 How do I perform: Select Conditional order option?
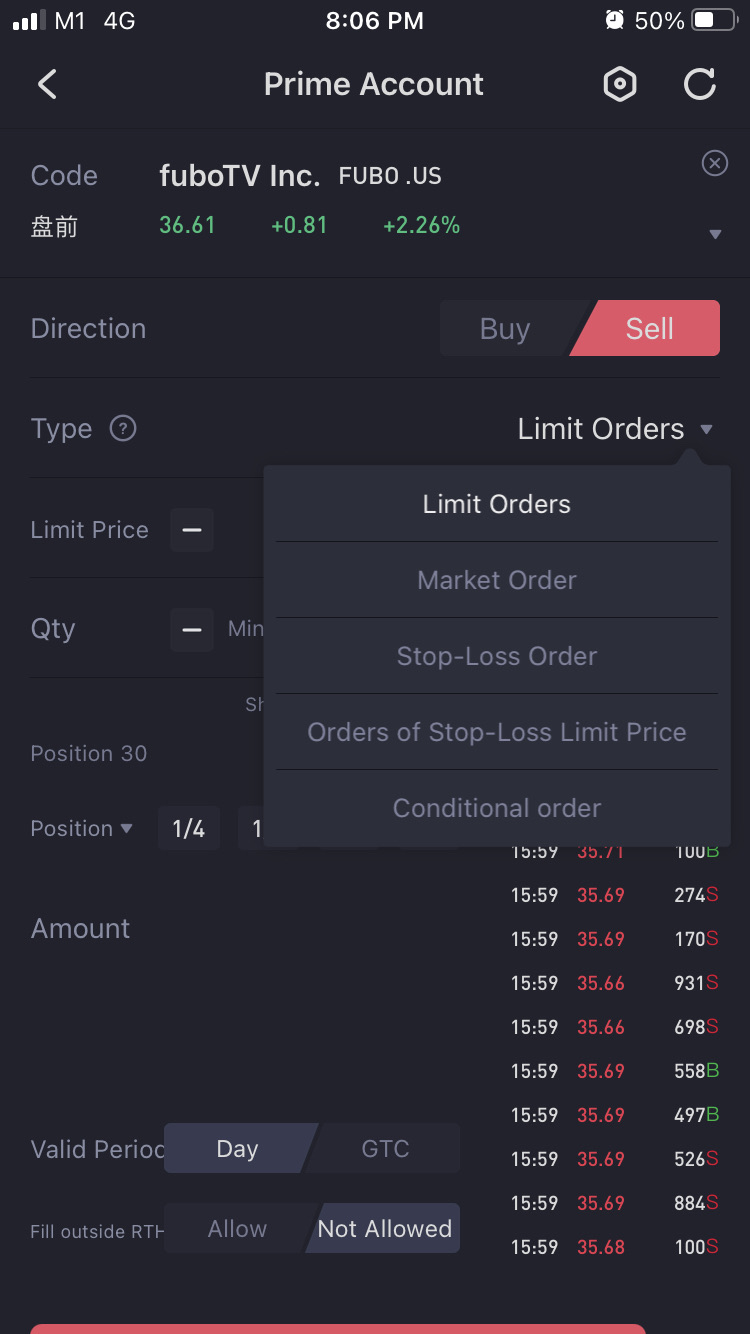497,808
